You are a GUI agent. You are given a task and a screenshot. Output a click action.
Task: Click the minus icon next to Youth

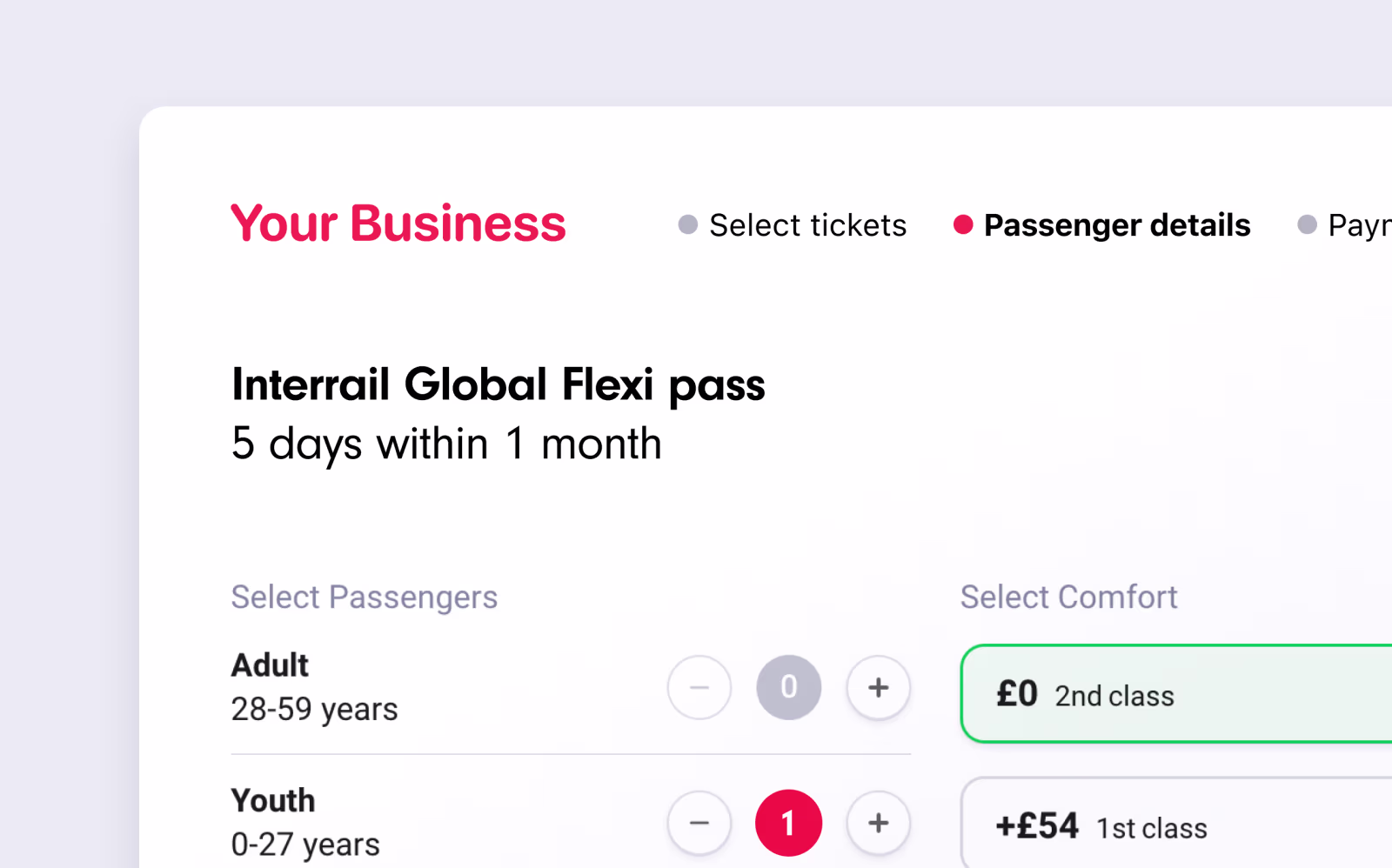(x=699, y=823)
